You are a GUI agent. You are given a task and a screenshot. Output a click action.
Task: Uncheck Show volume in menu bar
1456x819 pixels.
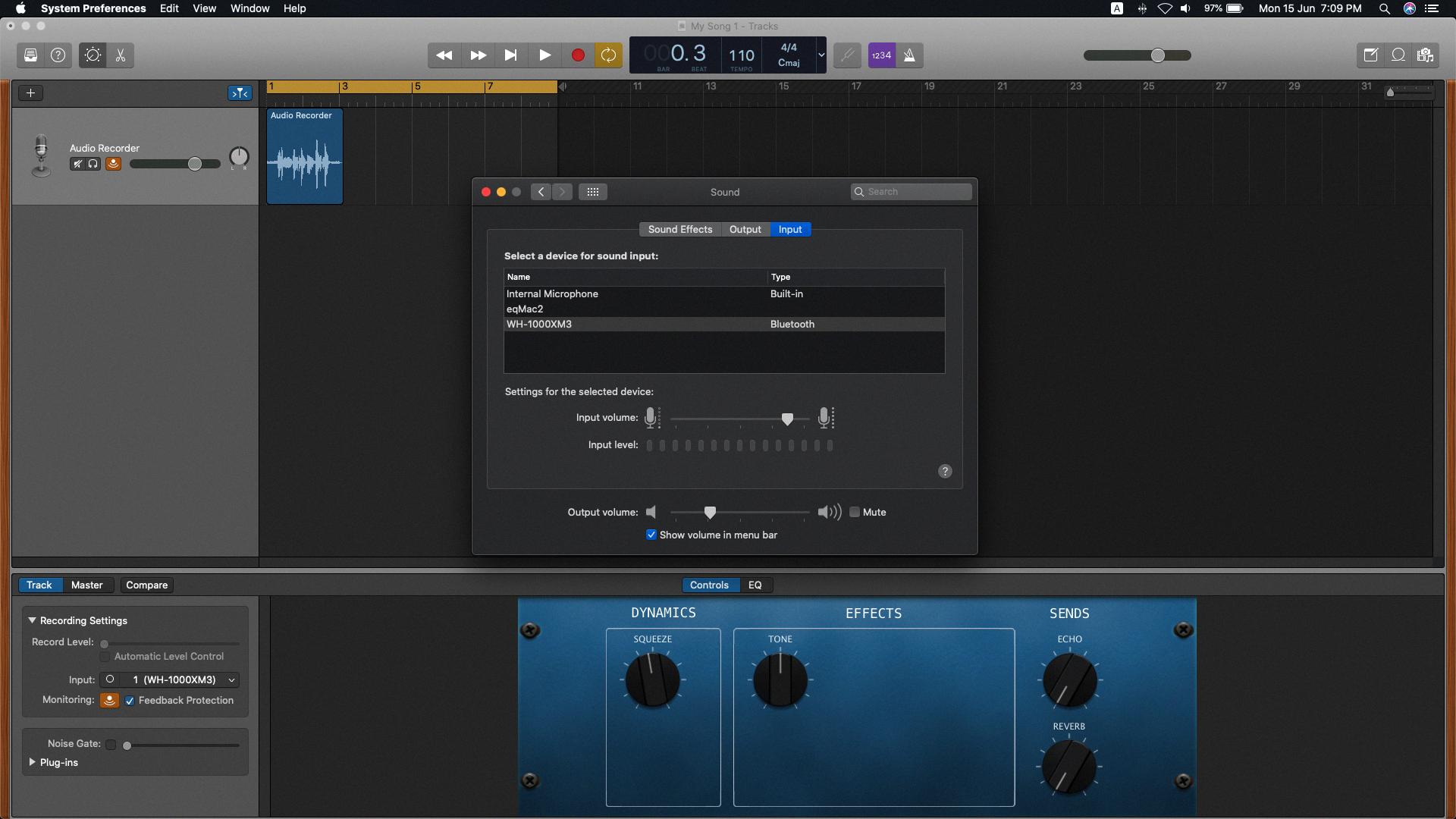(651, 535)
